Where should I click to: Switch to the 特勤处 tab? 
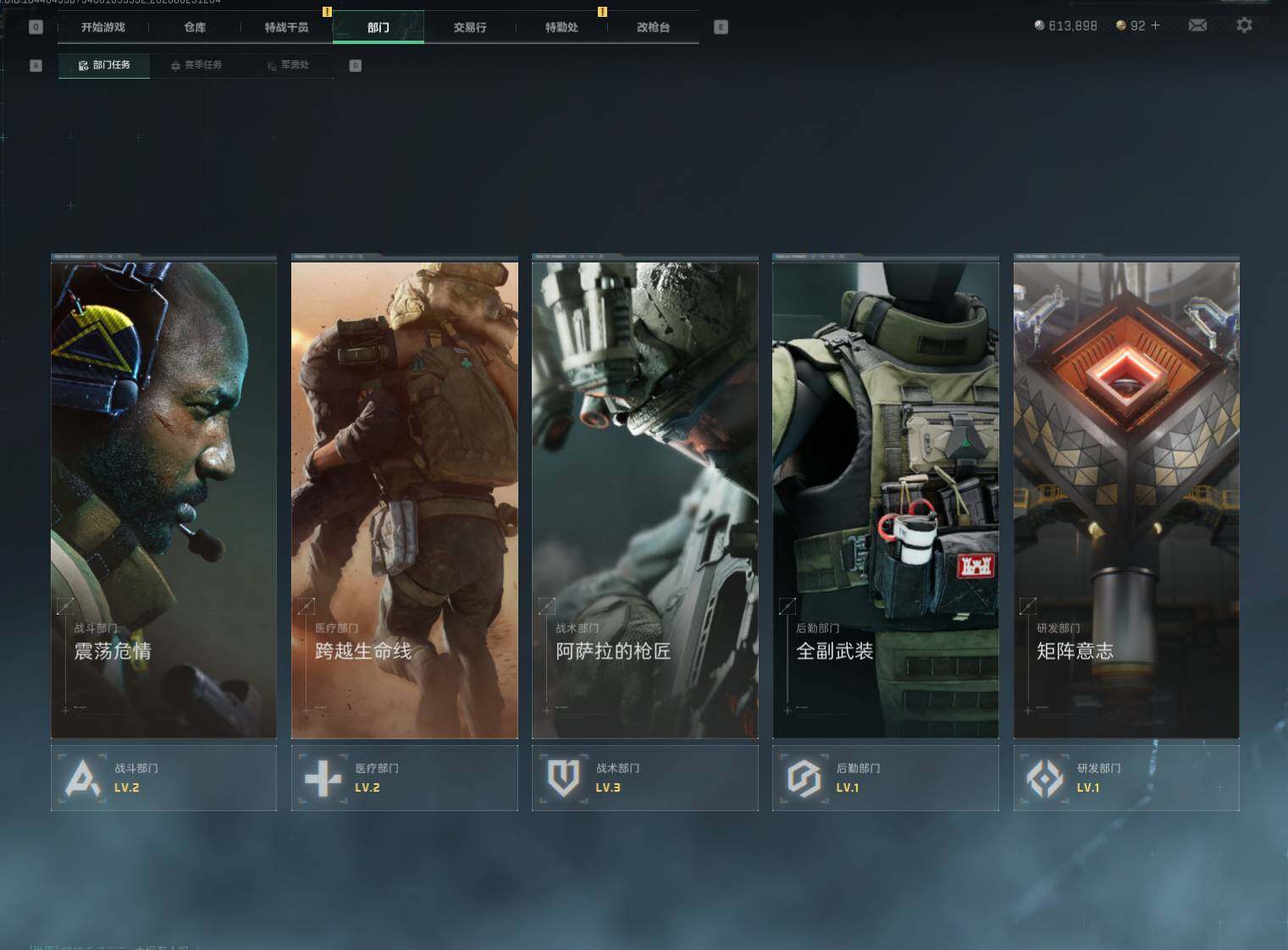561,27
